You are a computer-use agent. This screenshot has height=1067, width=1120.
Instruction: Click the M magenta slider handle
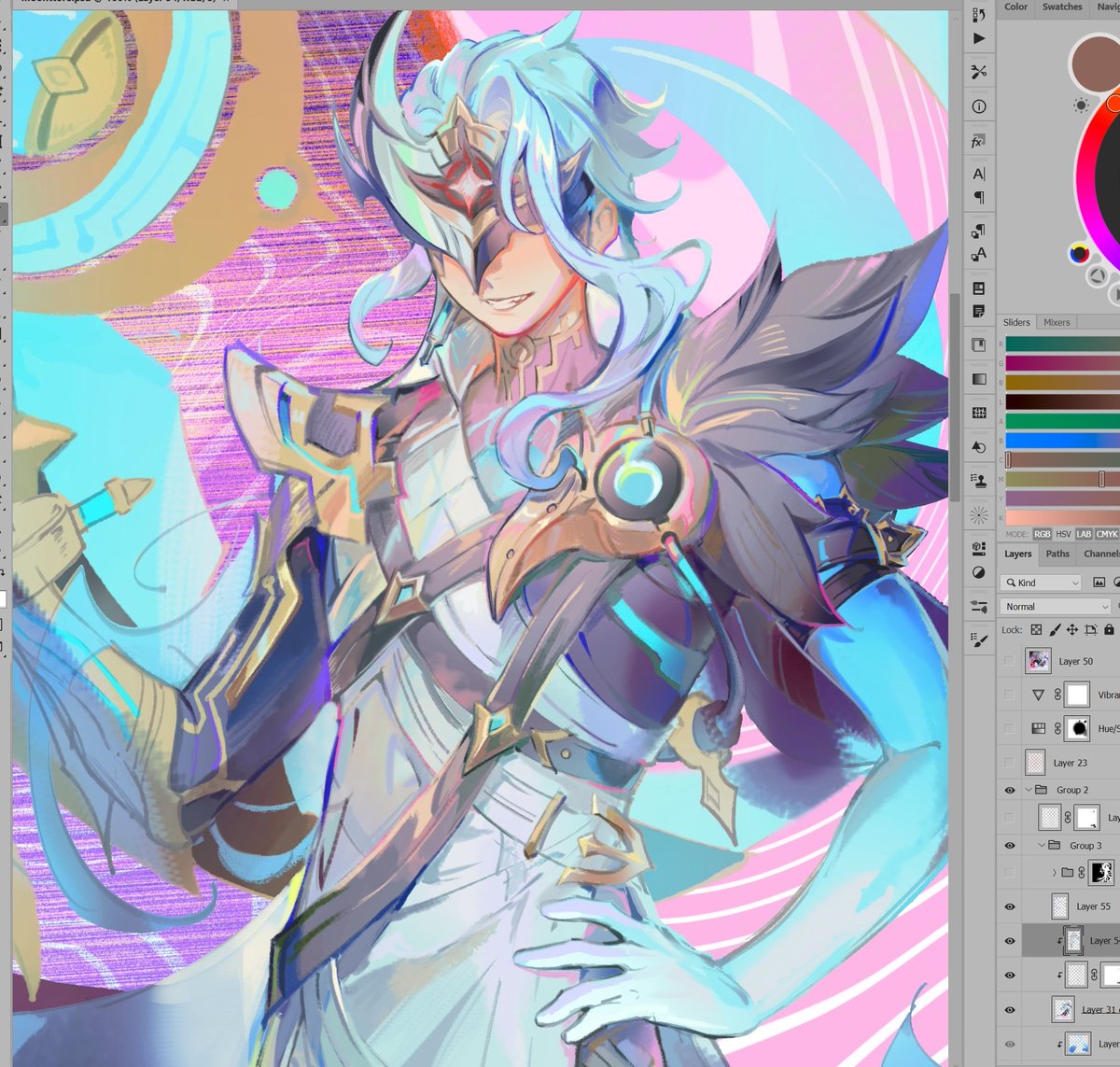(1101, 479)
